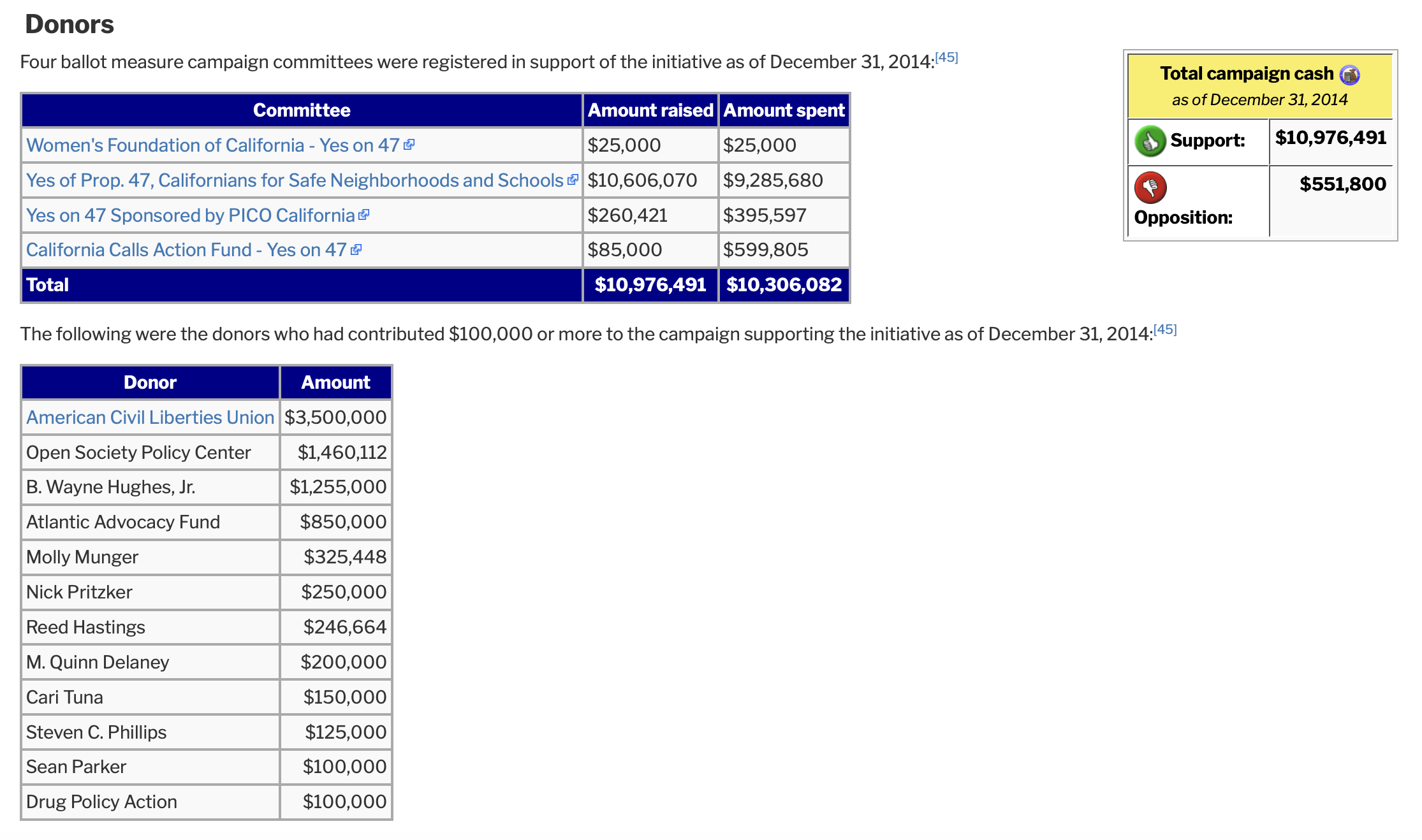Viewport: 1422px width, 840px height.
Task: Follow citation [45] after first December 31, 2014 sentence
Action: pyautogui.click(x=946, y=57)
